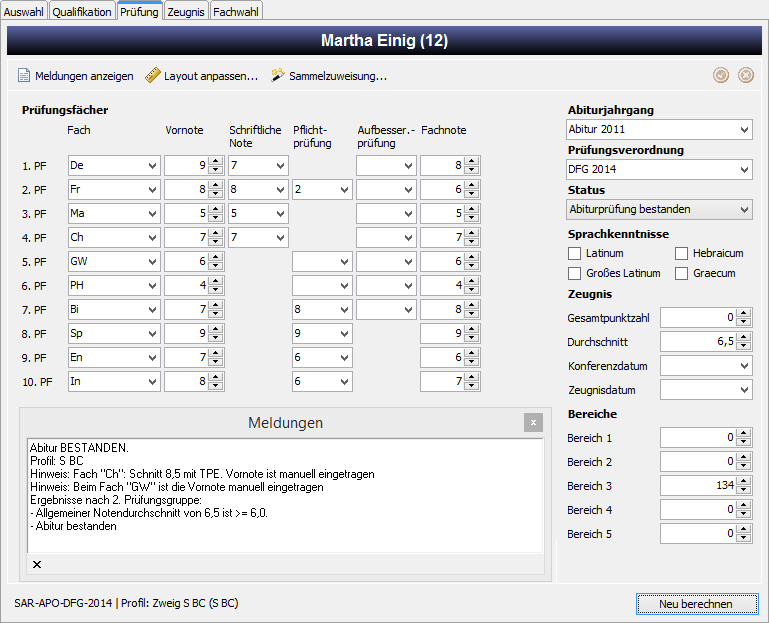Click the Sammelzuweisung magic wand icon
This screenshot has height=623, width=769.
tap(278, 76)
